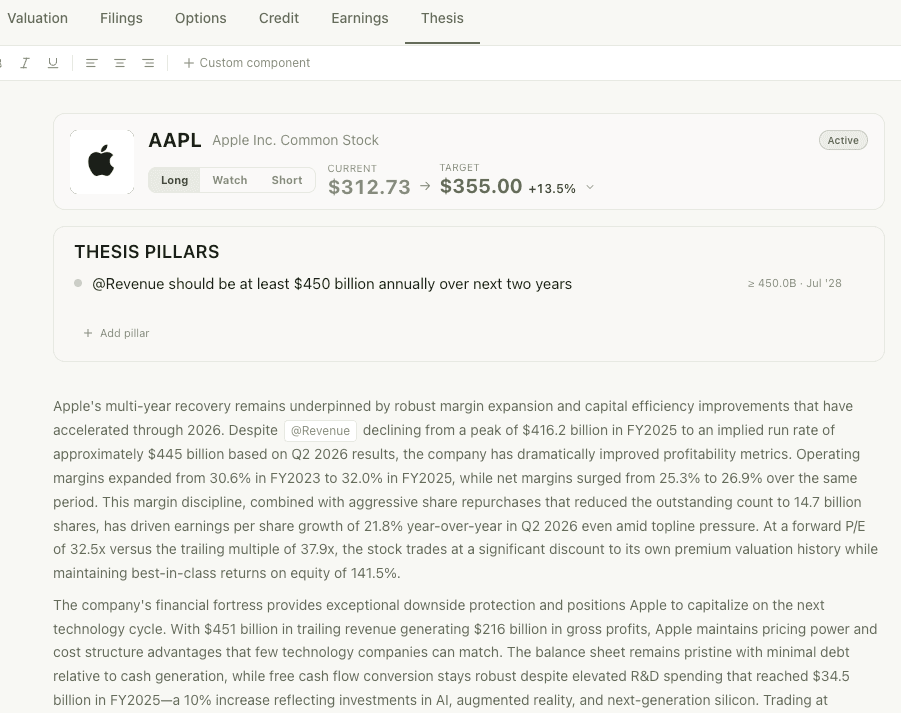
Task: Click the THESIS PILLARS heading
Action: tap(147, 252)
